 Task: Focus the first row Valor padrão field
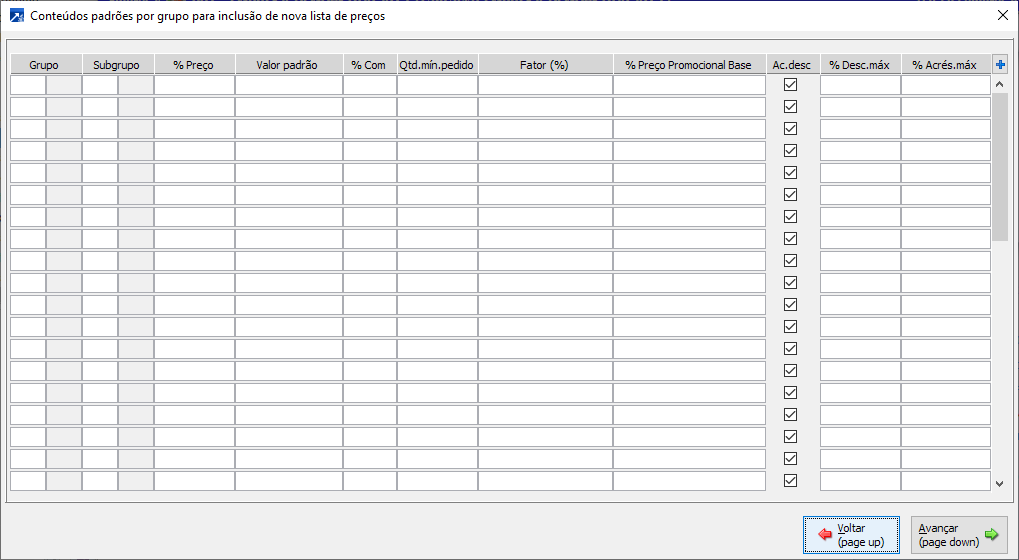[289, 85]
